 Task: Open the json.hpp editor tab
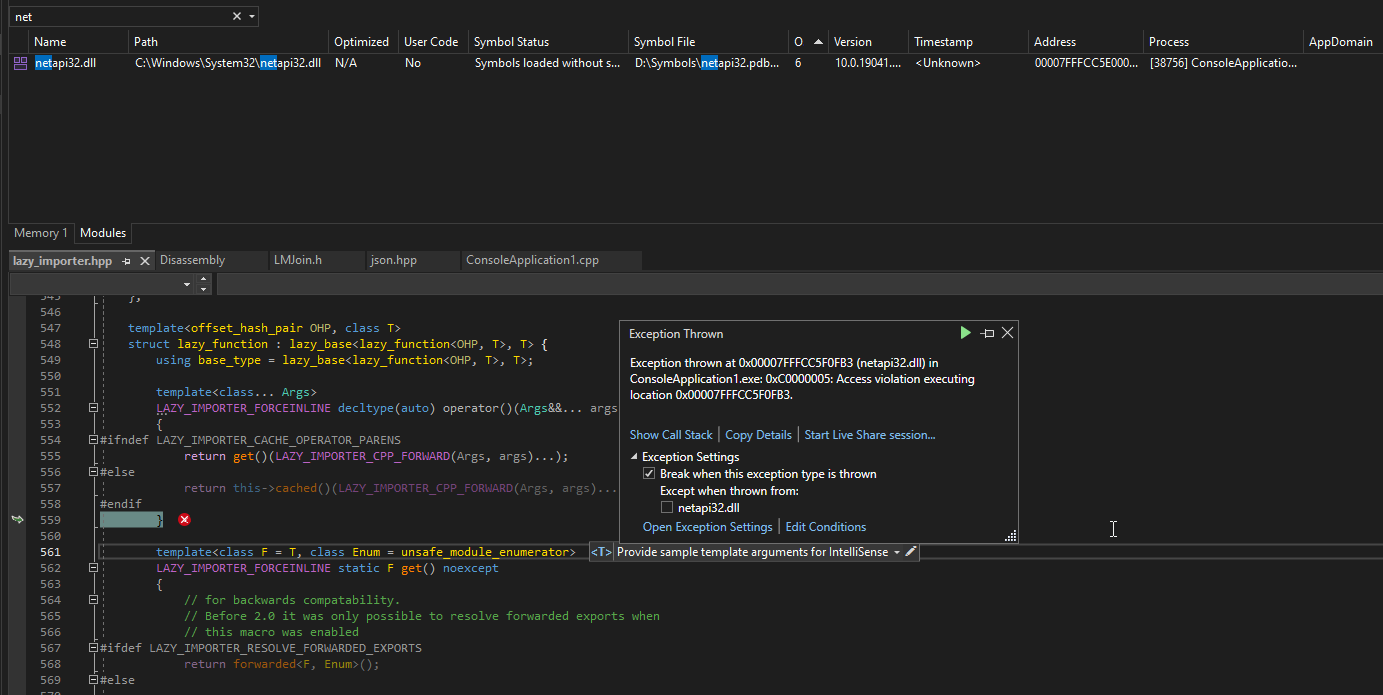tap(392, 260)
